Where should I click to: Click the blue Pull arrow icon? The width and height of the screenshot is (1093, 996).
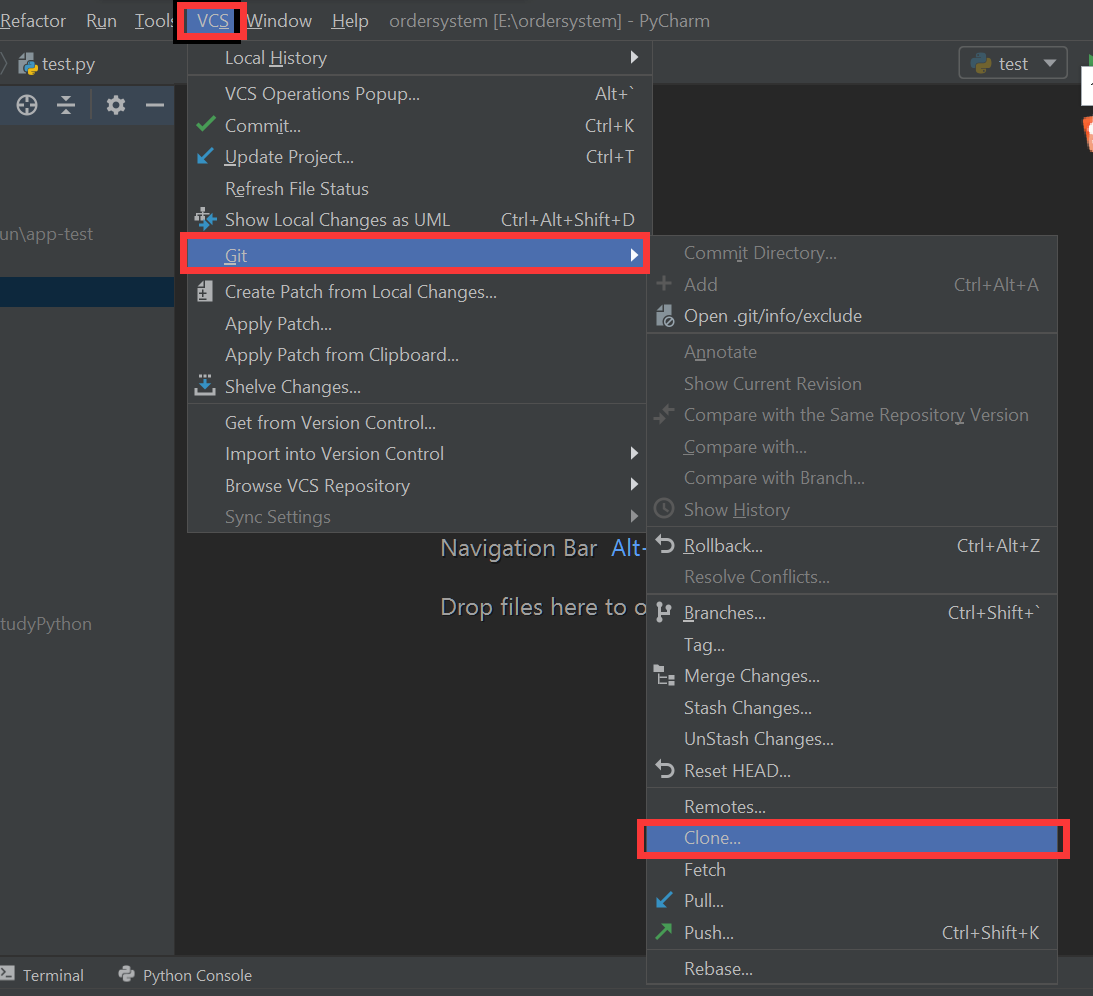[664, 900]
